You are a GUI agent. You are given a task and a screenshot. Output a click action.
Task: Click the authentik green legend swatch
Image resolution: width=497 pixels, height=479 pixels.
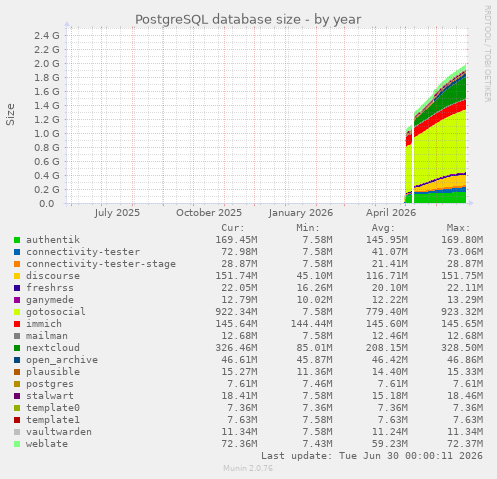click(17, 240)
